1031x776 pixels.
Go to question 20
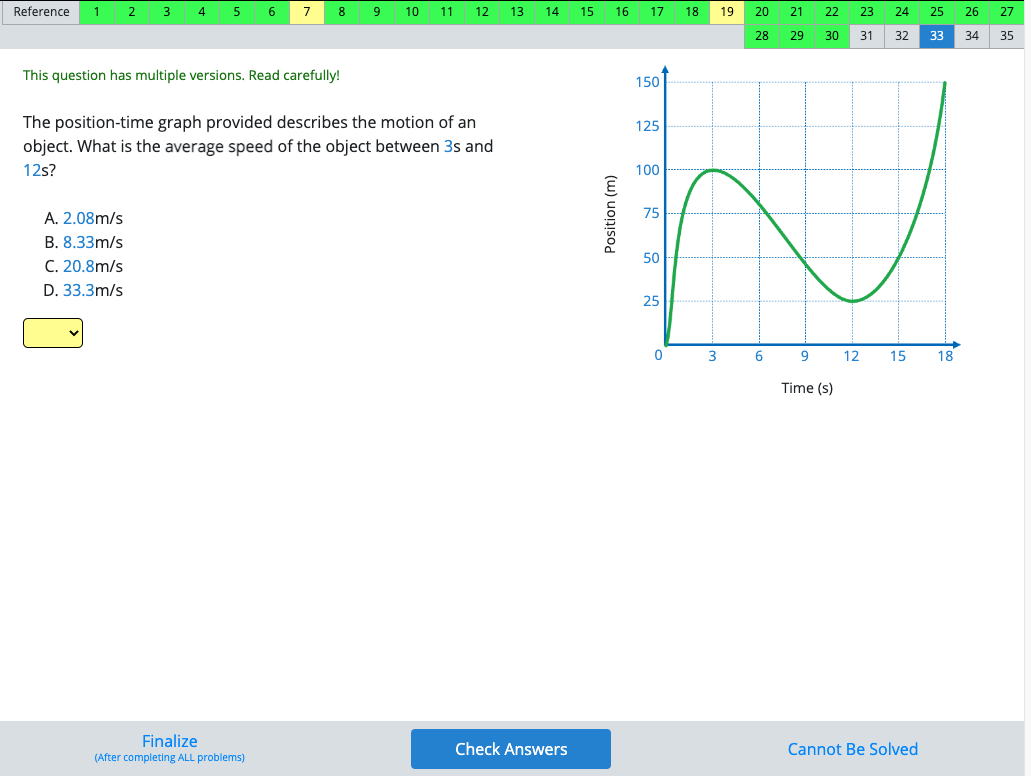coord(762,12)
